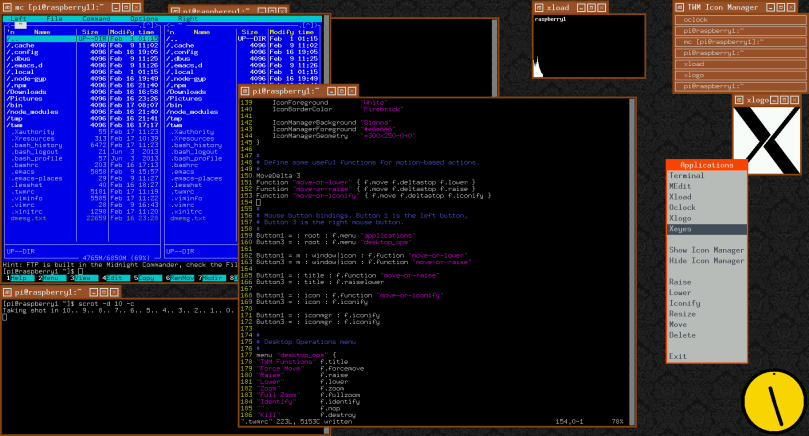The width and height of the screenshot is (809, 436).
Task: Select oclock entry in TWM Icon Manager
Action: pyautogui.click(x=740, y=20)
